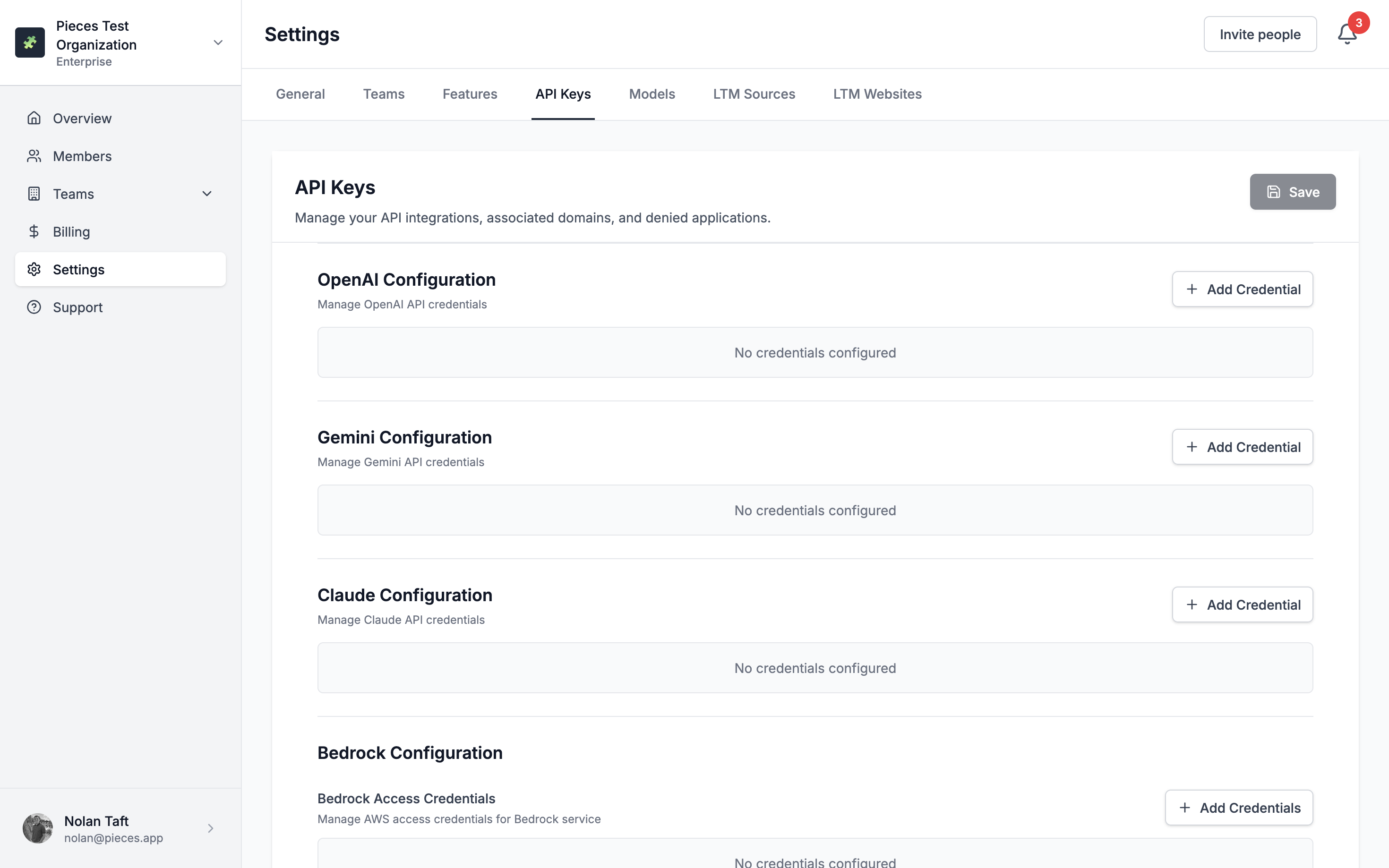Click the Pieces organization logo icon
The height and width of the screenshot is (868, 1389).
tap(30, 43)
